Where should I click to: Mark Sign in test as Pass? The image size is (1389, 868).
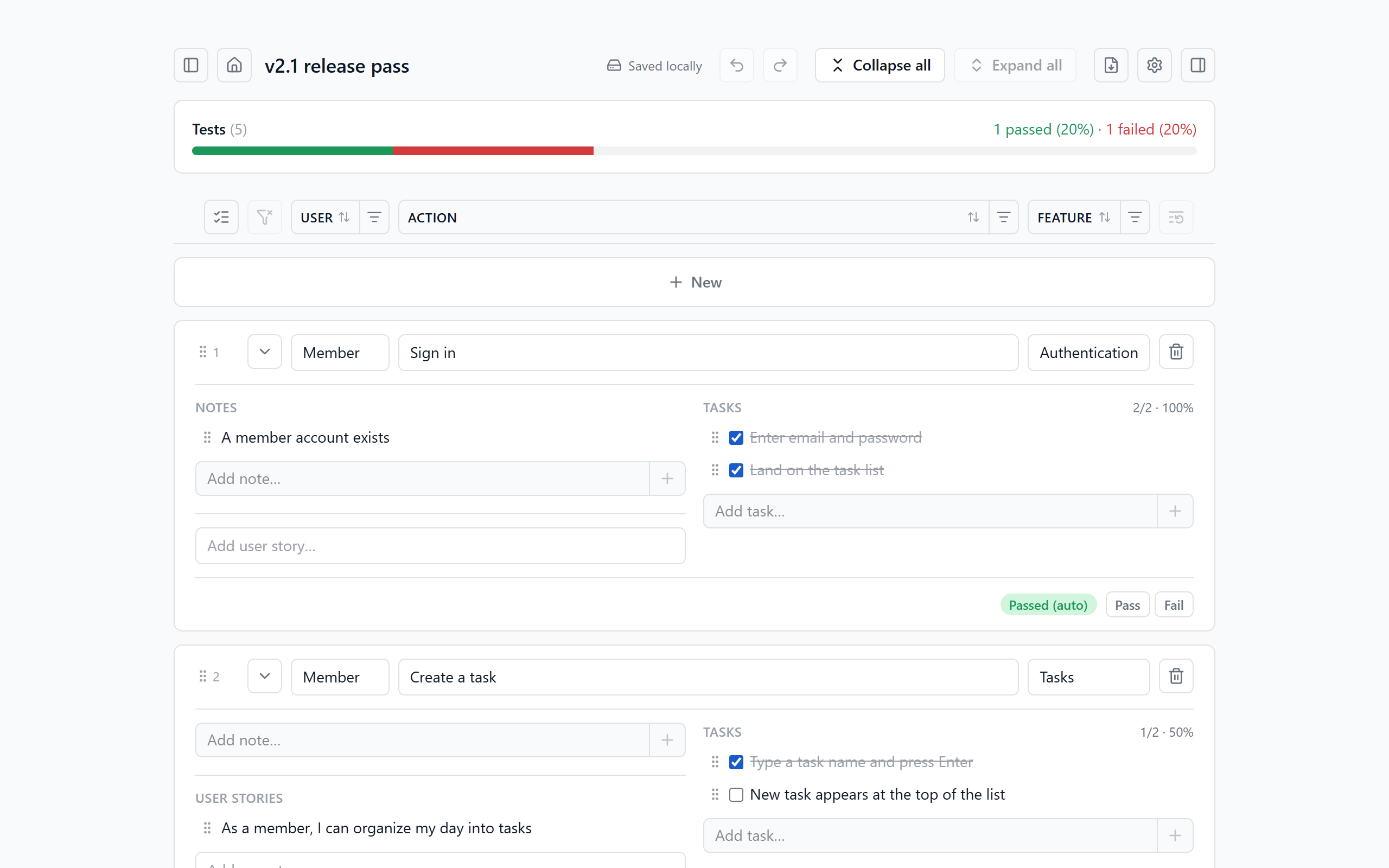1127,604
